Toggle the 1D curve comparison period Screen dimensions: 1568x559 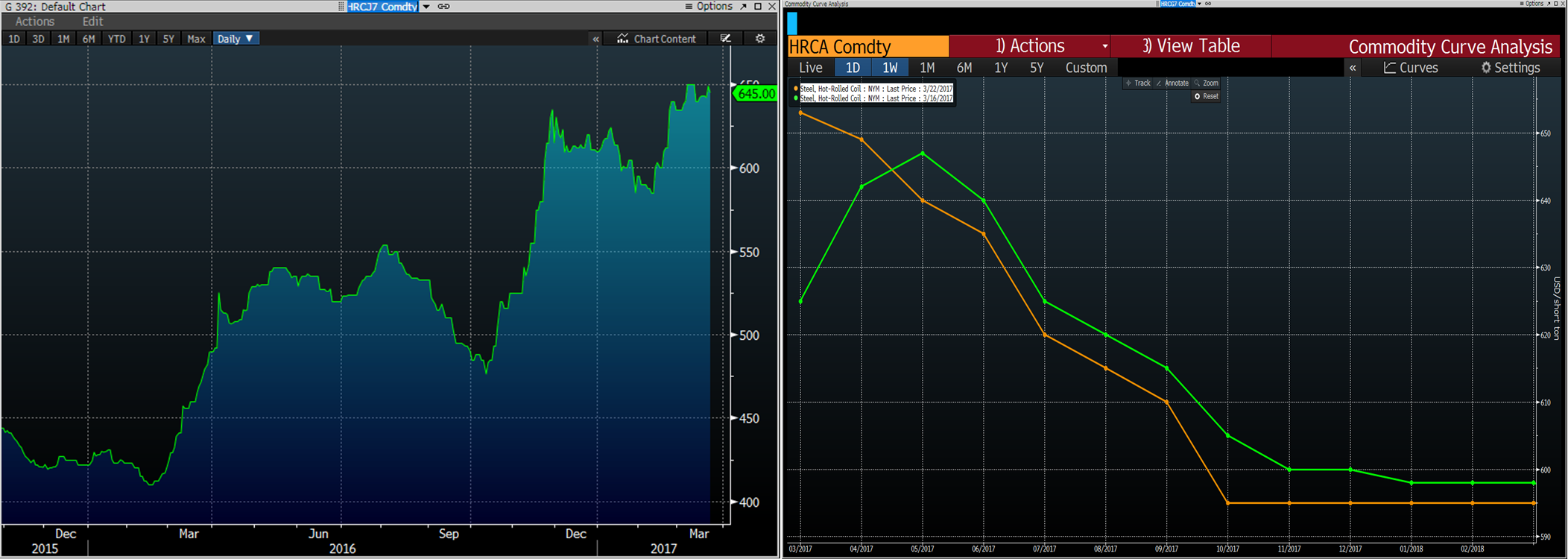point(853,68)
